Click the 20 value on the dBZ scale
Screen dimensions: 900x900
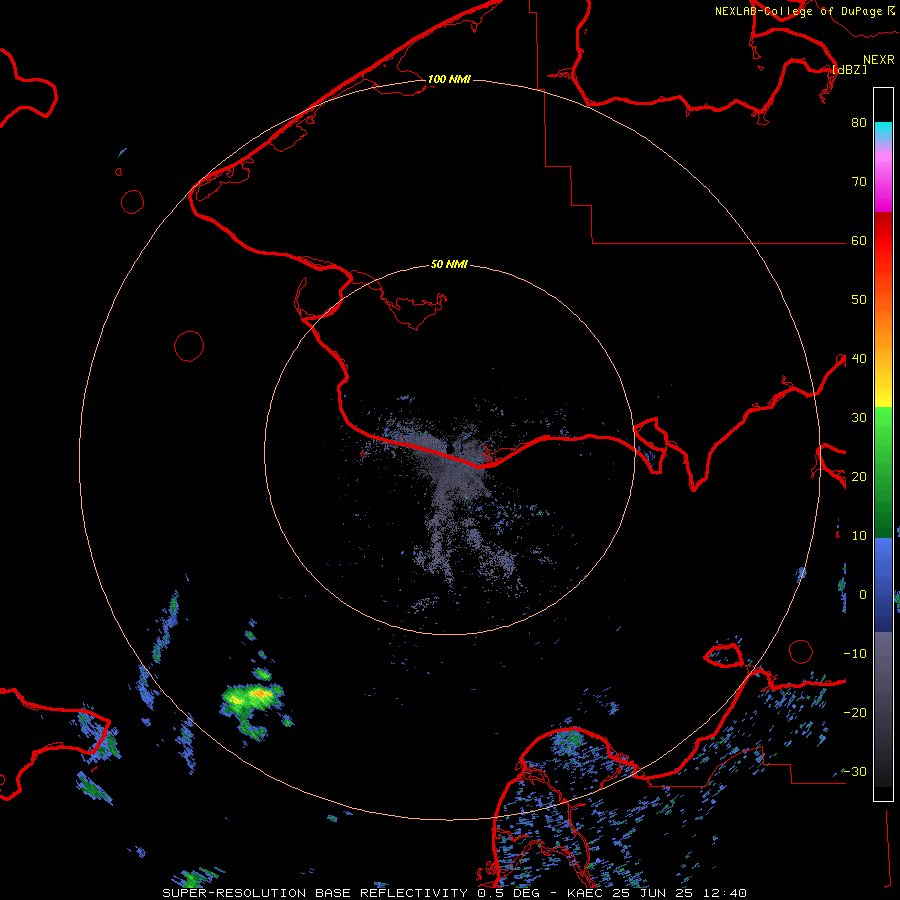point(859,476)
